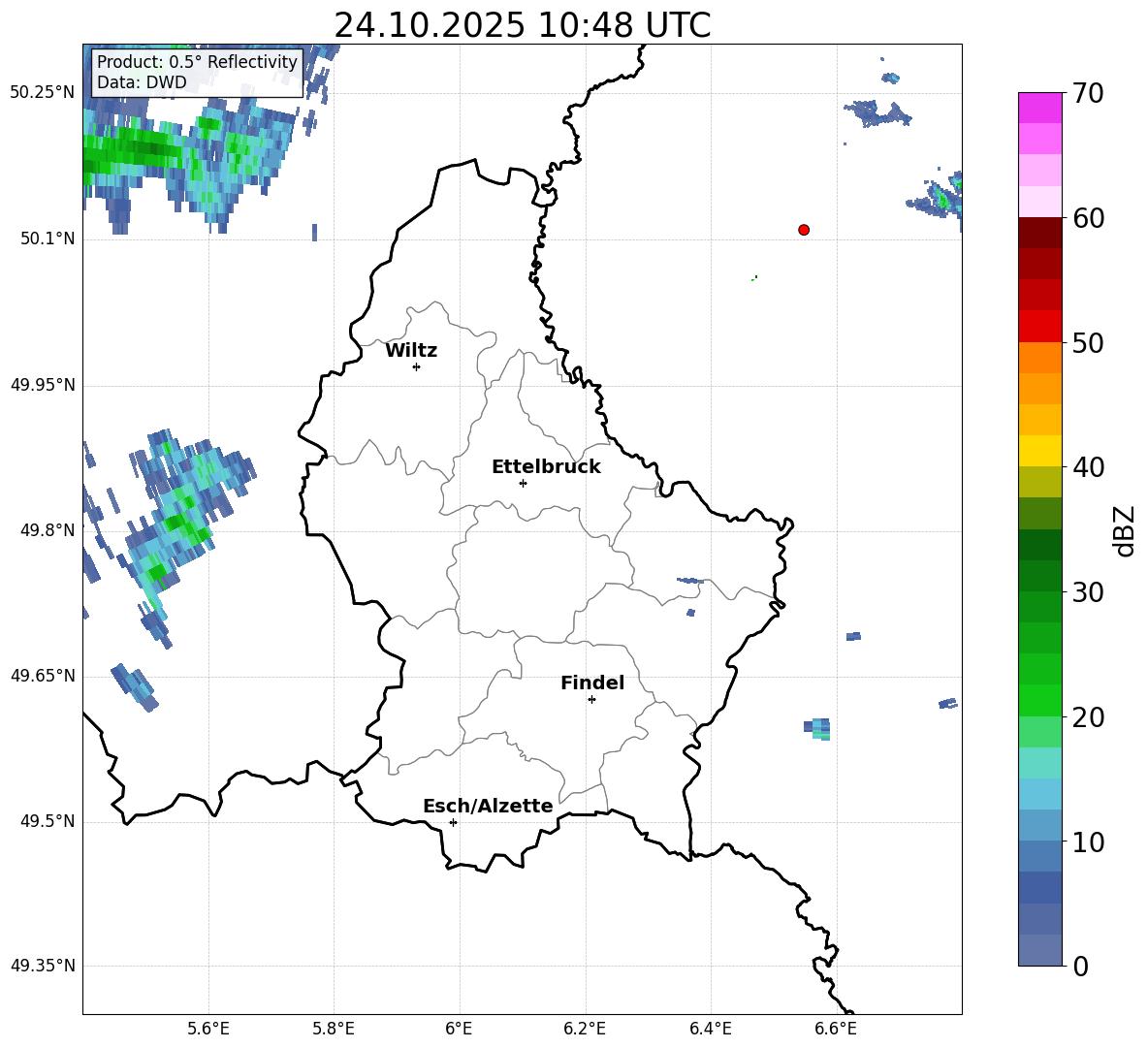Click the 50.25°N latitude label
Image resolution: width=1148 pixels, height=1048 pixels.
coord(42,93)
